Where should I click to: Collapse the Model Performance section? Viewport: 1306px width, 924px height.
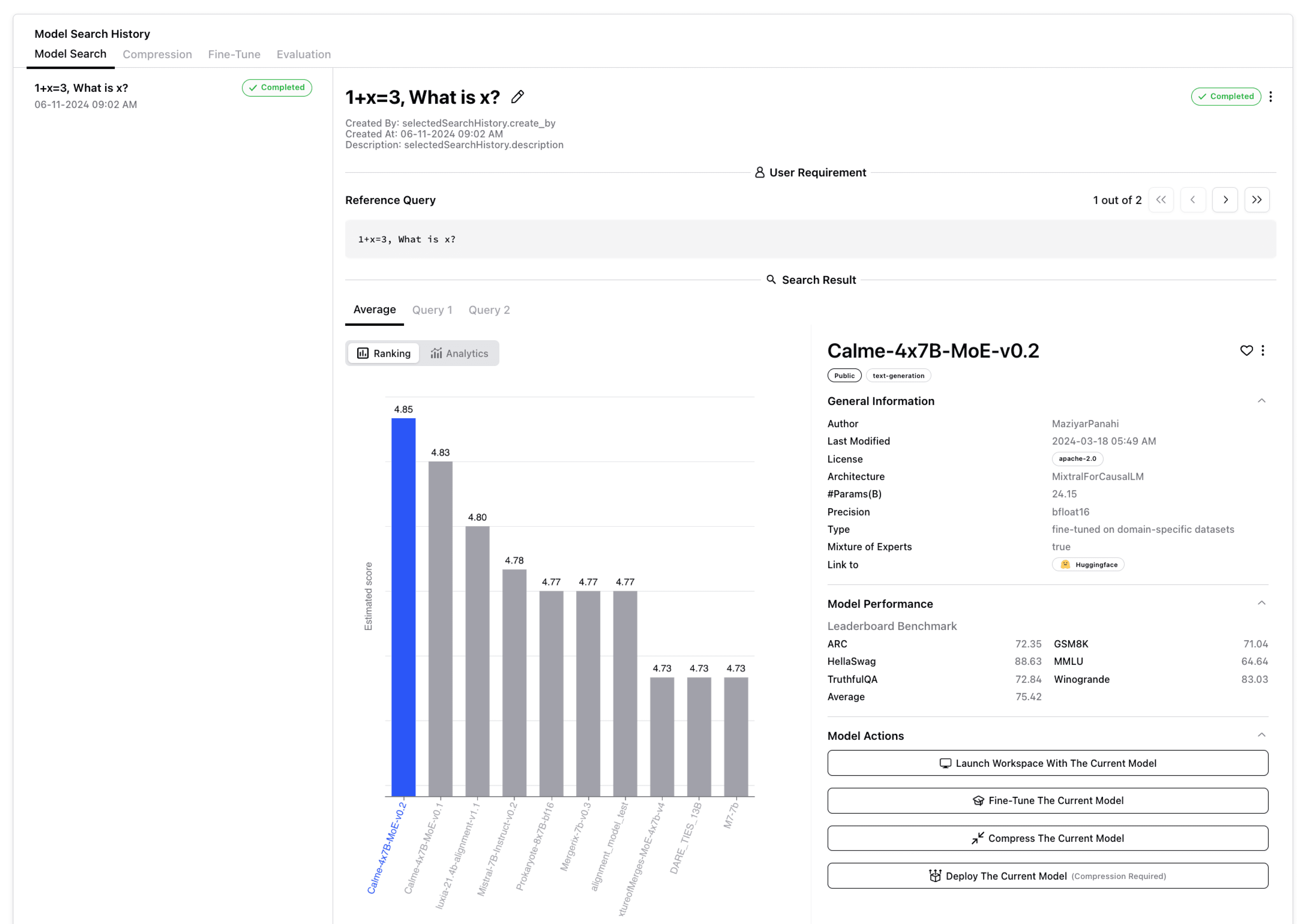coord(1261,603)
